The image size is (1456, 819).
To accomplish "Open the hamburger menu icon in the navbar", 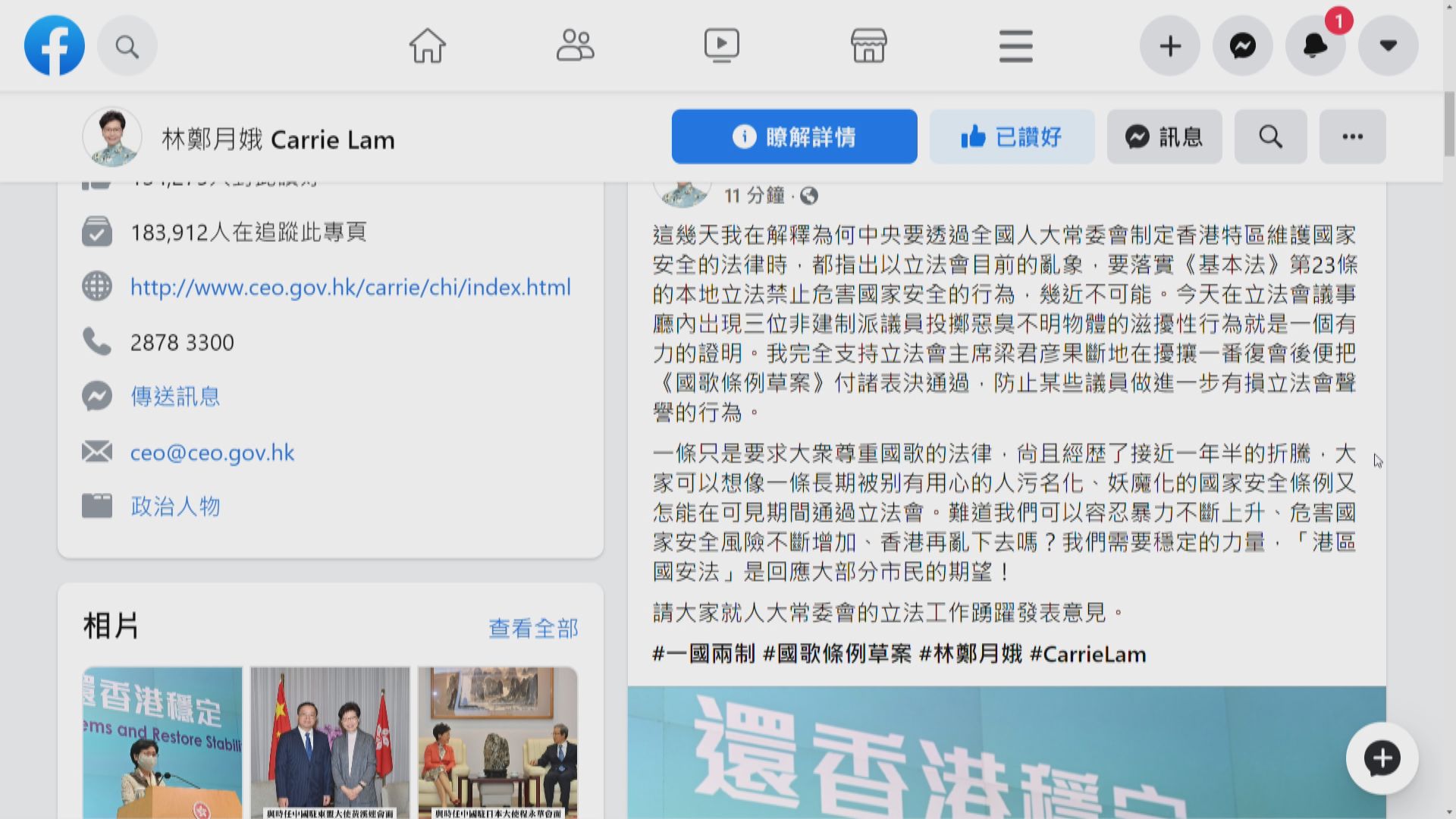I will (1015, 45).
